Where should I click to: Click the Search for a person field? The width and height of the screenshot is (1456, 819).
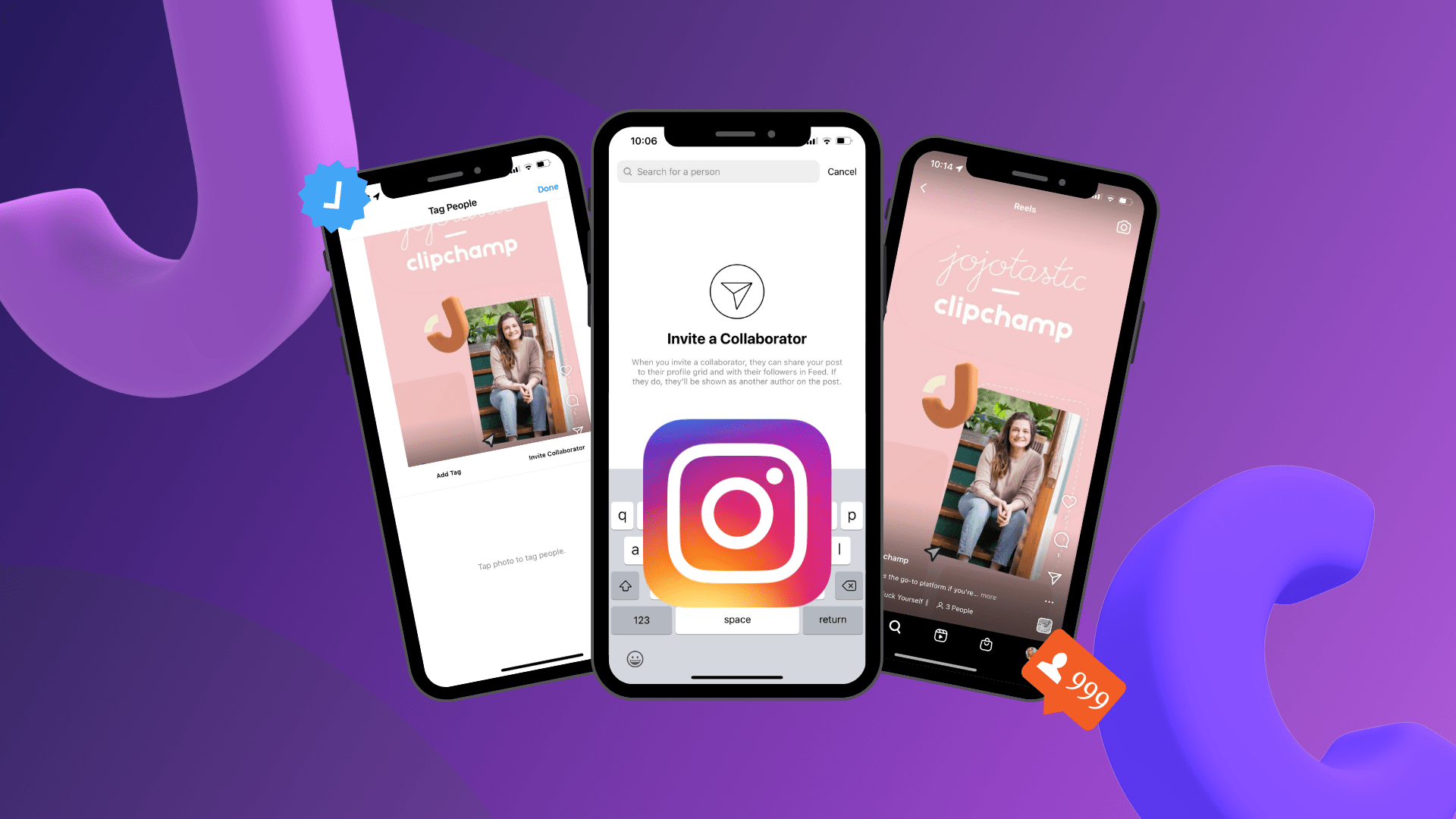[x=718, y=171]
